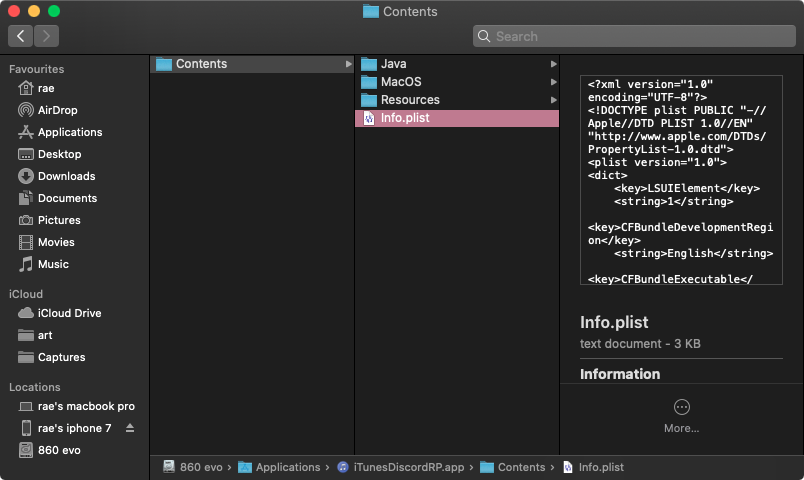This screenshot has width=804, height=480.
Task: Click the Info.plist XML preview thumbnail
Action: coord(681,180)
